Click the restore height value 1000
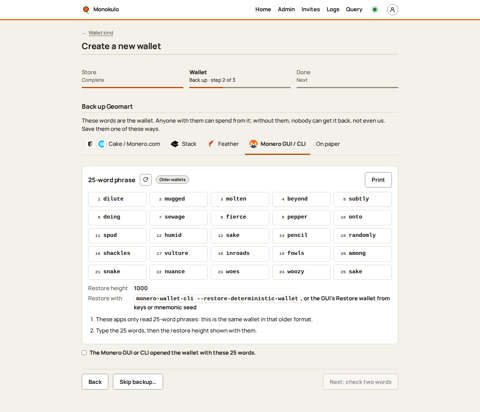The width and height of the screenshot is (480, 412). tap(141, 288)
